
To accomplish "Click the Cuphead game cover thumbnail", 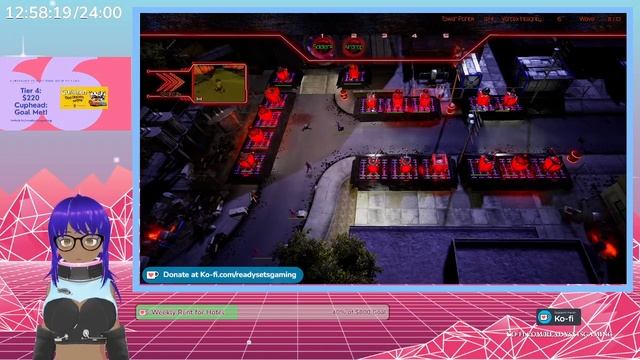I will (84, 98).
